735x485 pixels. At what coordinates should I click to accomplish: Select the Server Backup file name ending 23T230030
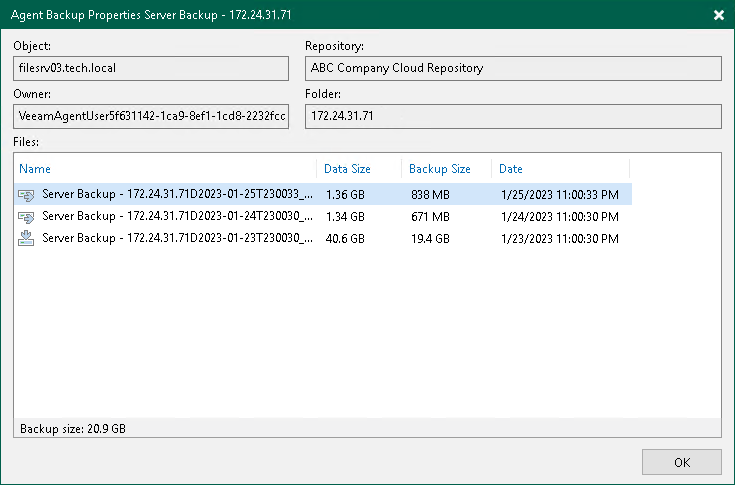[x=178, y=238]
